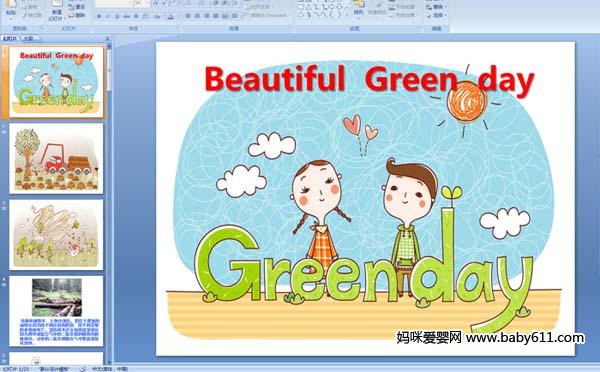This screenshot has width=600, height=372.
Task: Open the Select menu in Editing group
Action: [436, 15]
